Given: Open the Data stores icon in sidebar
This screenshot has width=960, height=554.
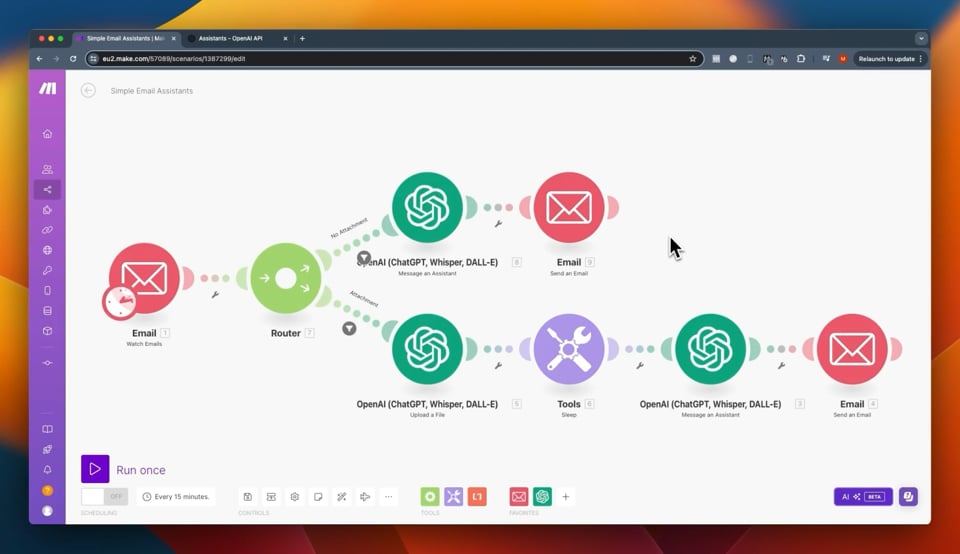Looking at the screenshot, I should (x=47, y=311).
